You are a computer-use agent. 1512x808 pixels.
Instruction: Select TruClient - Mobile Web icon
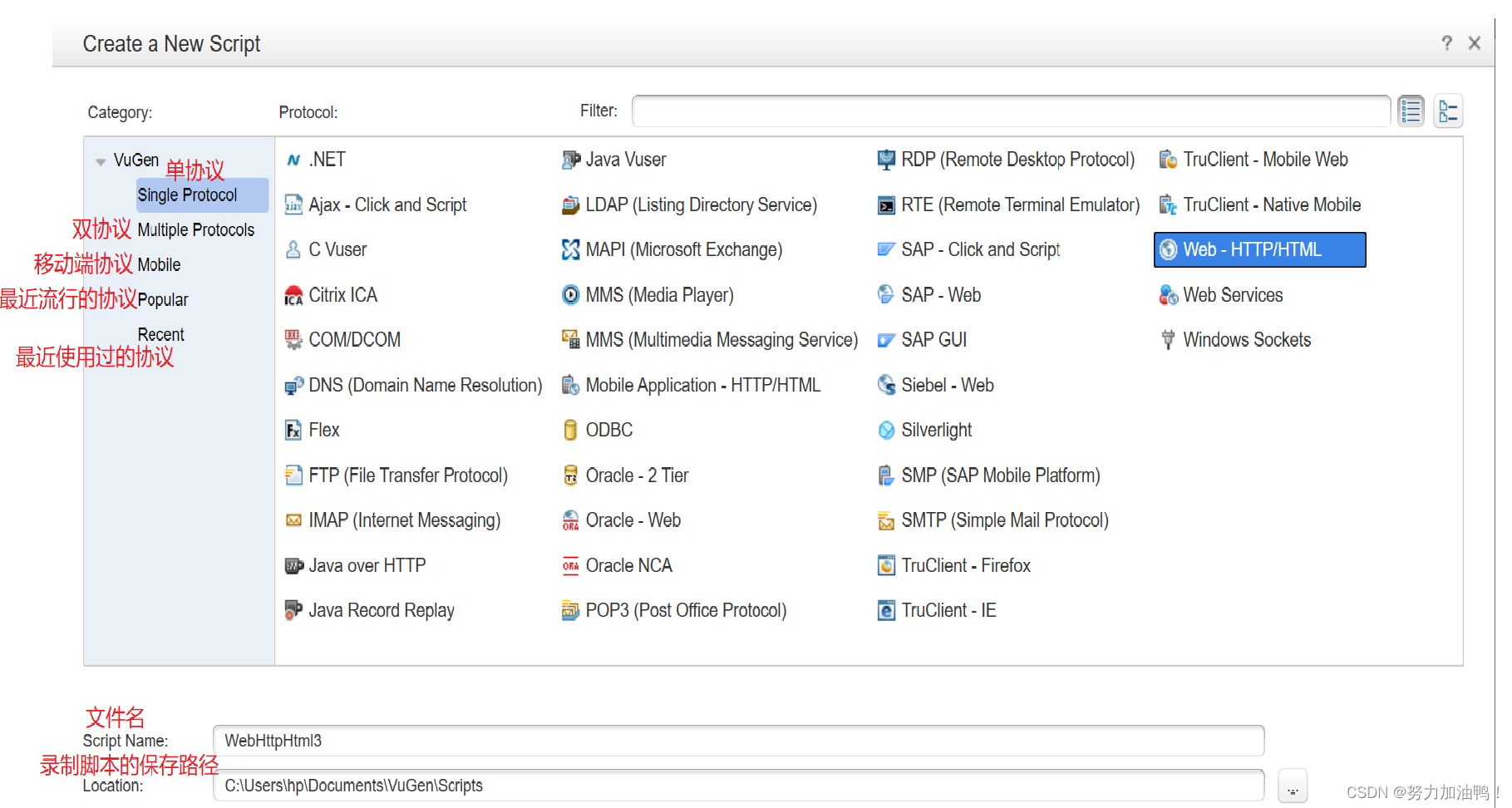click(1168, 160)
